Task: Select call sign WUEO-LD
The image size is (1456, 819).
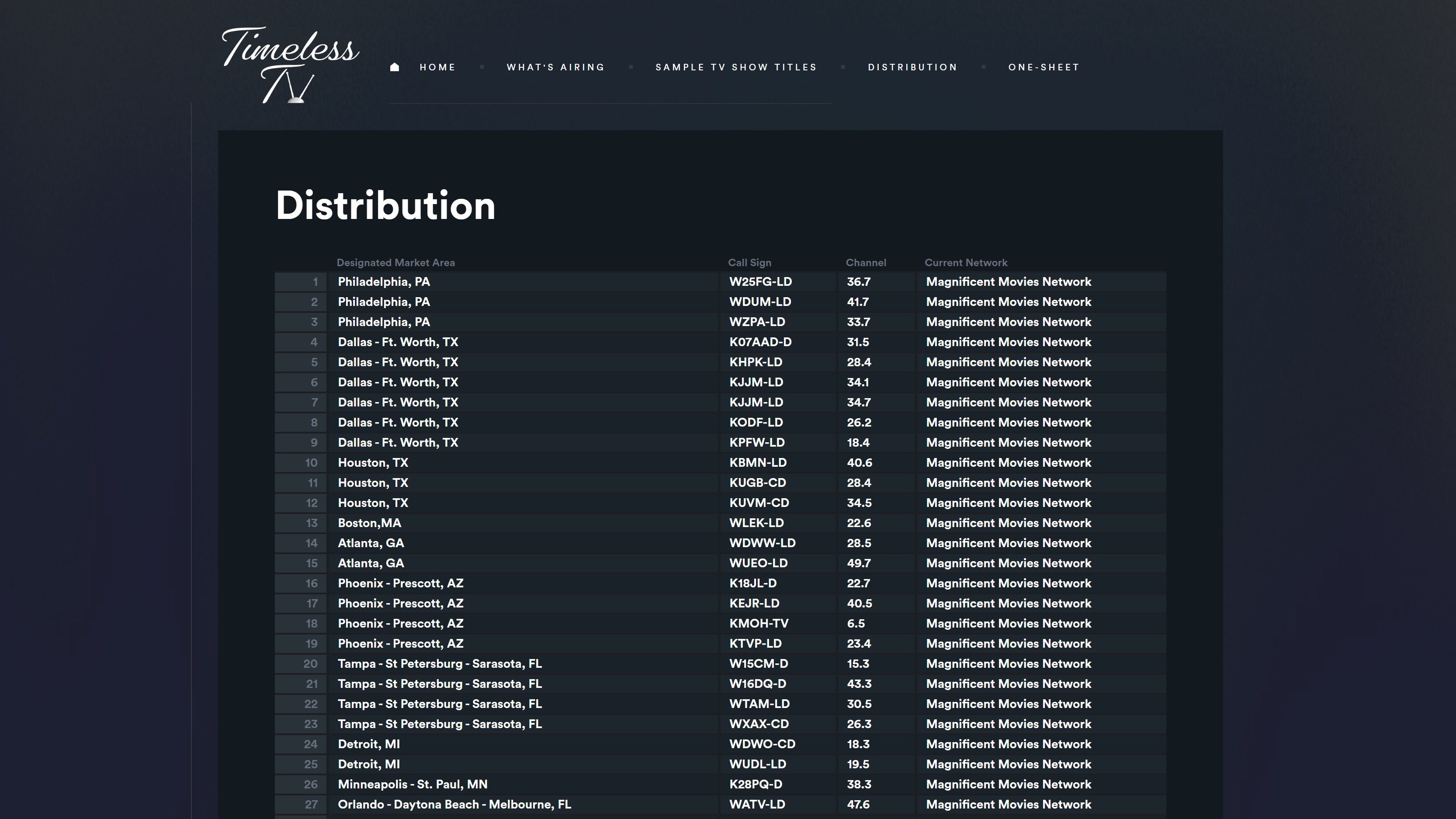Action: [x=759, y=563]
